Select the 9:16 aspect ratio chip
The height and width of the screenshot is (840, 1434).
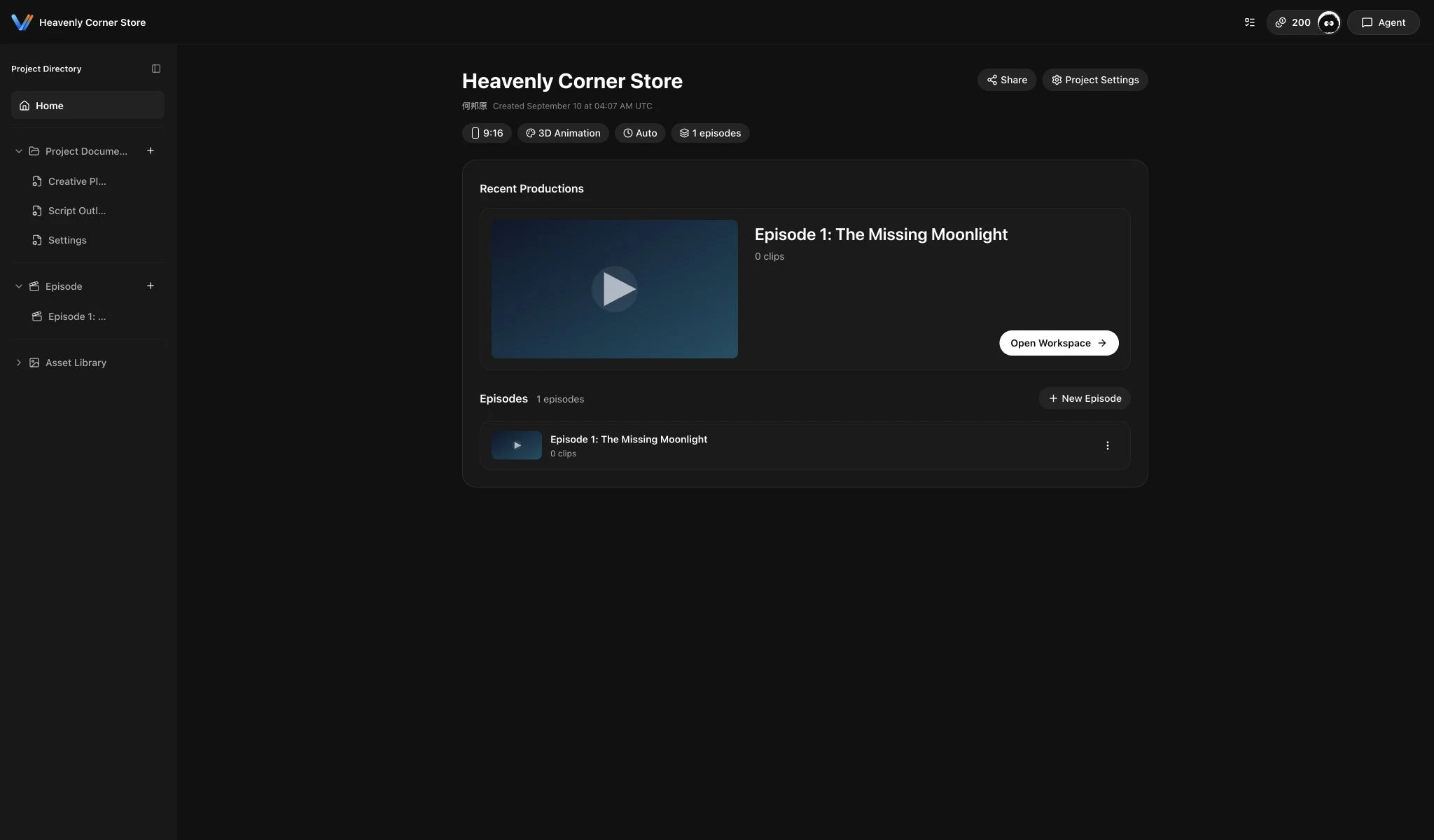pos(487,133)
